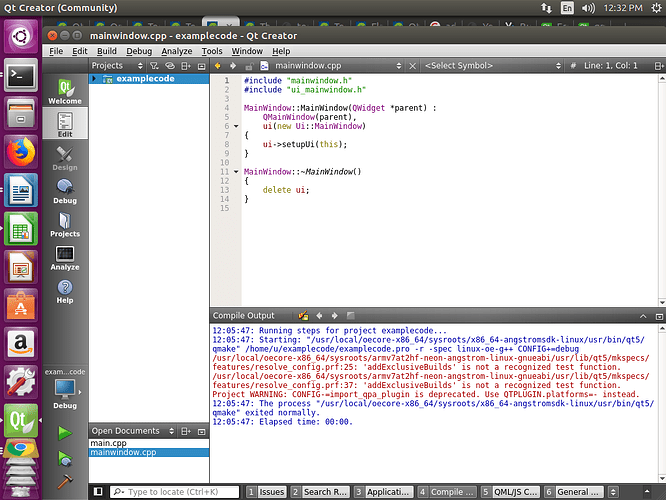
Task: Open the Open Documents view dropdown
Action: 133,431
